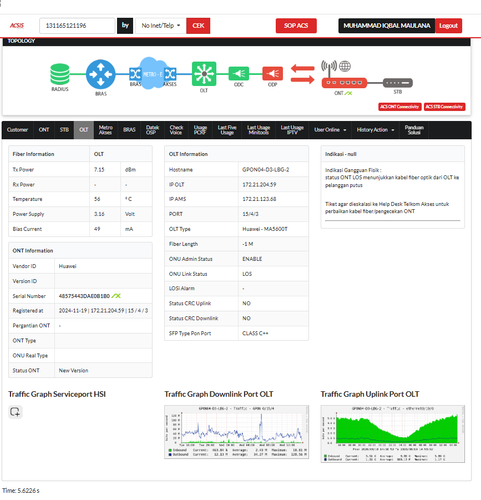Click Tx Power value 7.15
This screenshot has height=500, width=481.
pyautogui.click(x=99, y=170)
